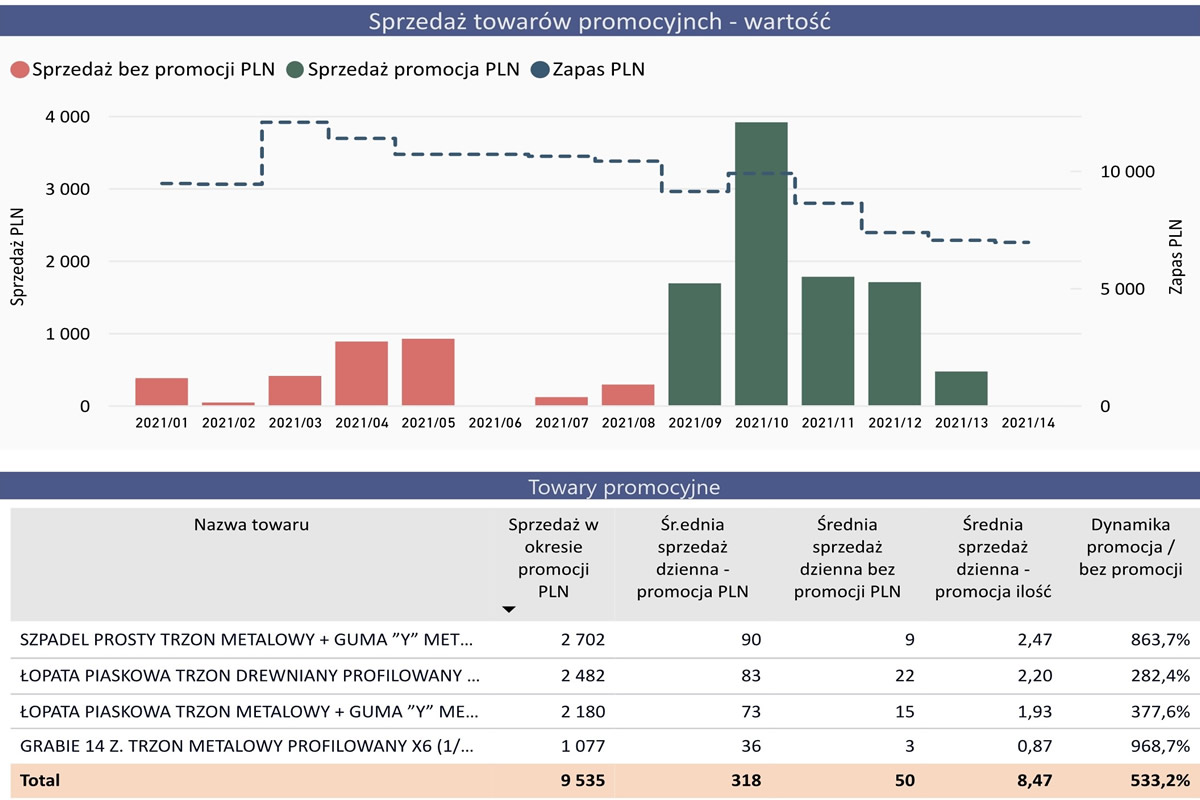Click Średnia sprzedaż dzienna - promocja ilość header
The image size is (1200, 800).
tap(993, 557)
